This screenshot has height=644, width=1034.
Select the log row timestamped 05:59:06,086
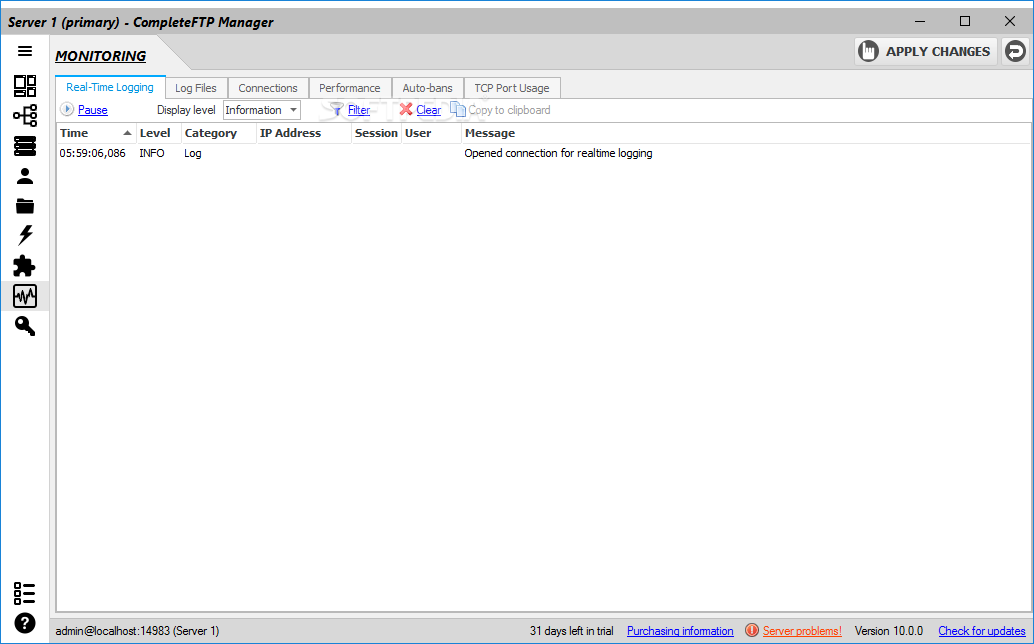pos(543,153)
